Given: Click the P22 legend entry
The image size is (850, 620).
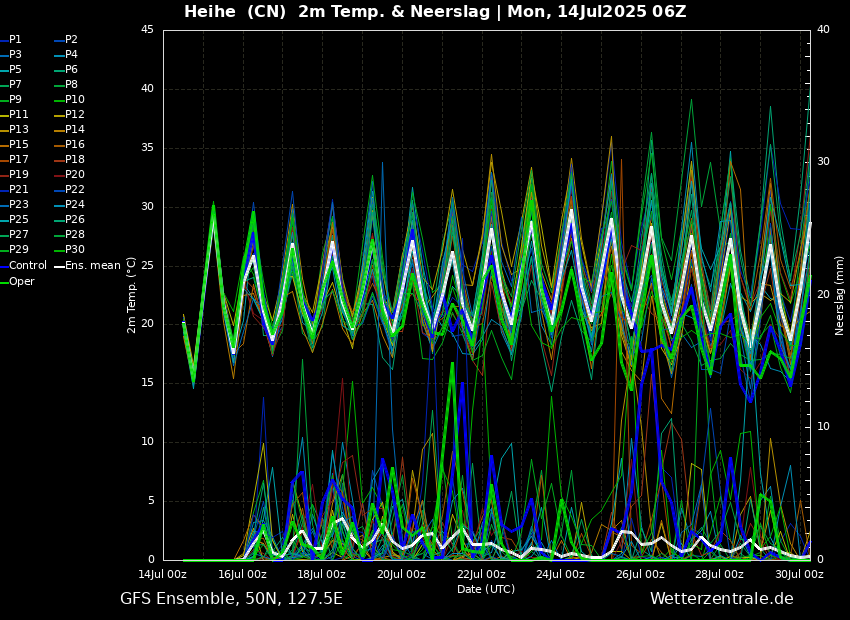Looking at the screenshot, I should 75,190.
